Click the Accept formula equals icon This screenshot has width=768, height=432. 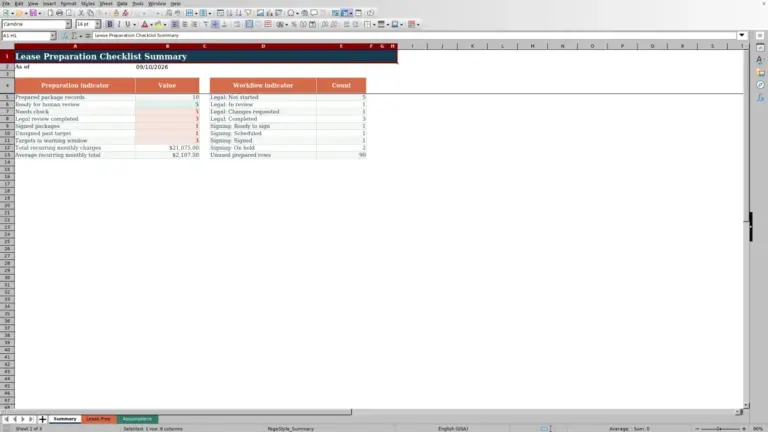(88, 36)
